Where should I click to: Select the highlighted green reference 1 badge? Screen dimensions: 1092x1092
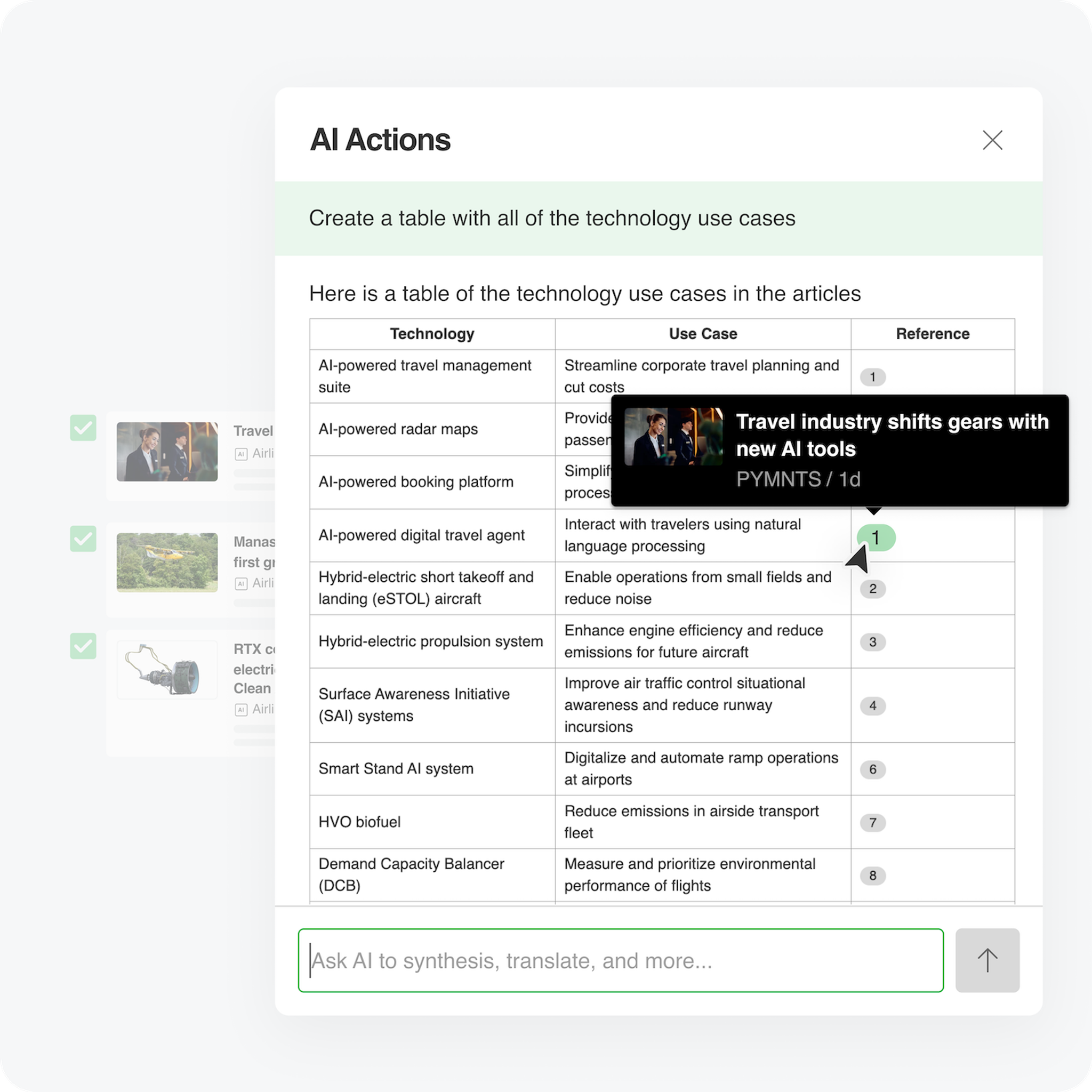pos(876,538)
